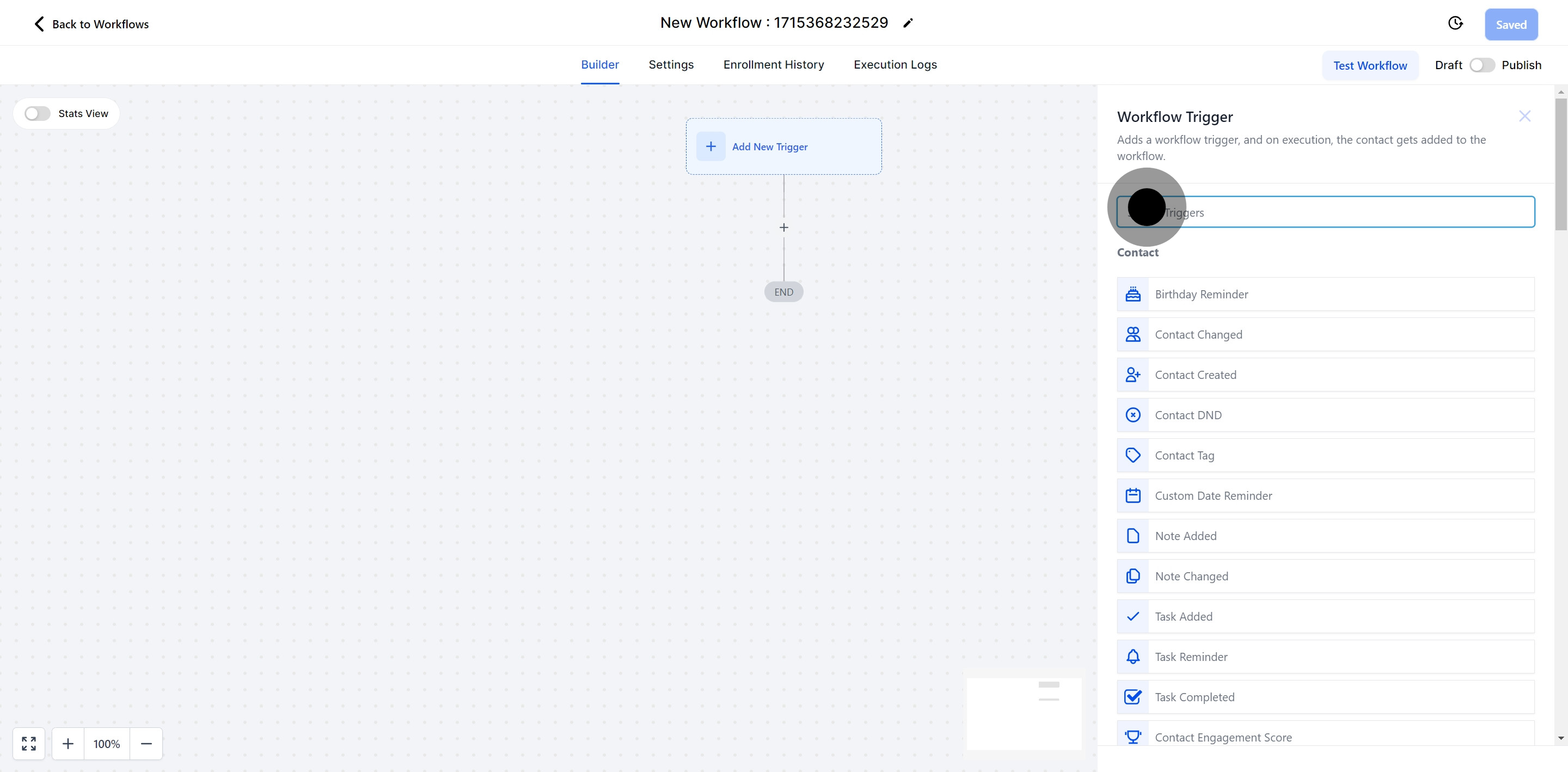Choose the Contact Tag trigger icon

pyautogui.click(x=1133, y=455)
